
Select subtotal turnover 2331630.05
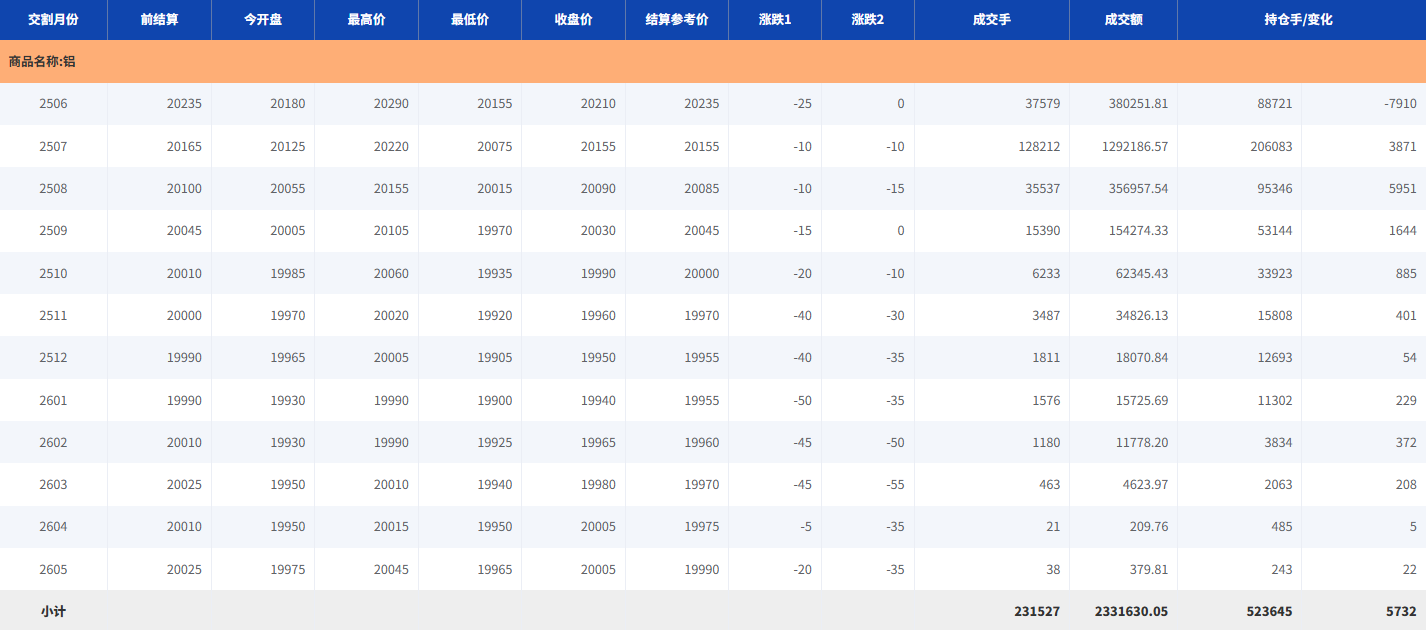(1131, 611)
